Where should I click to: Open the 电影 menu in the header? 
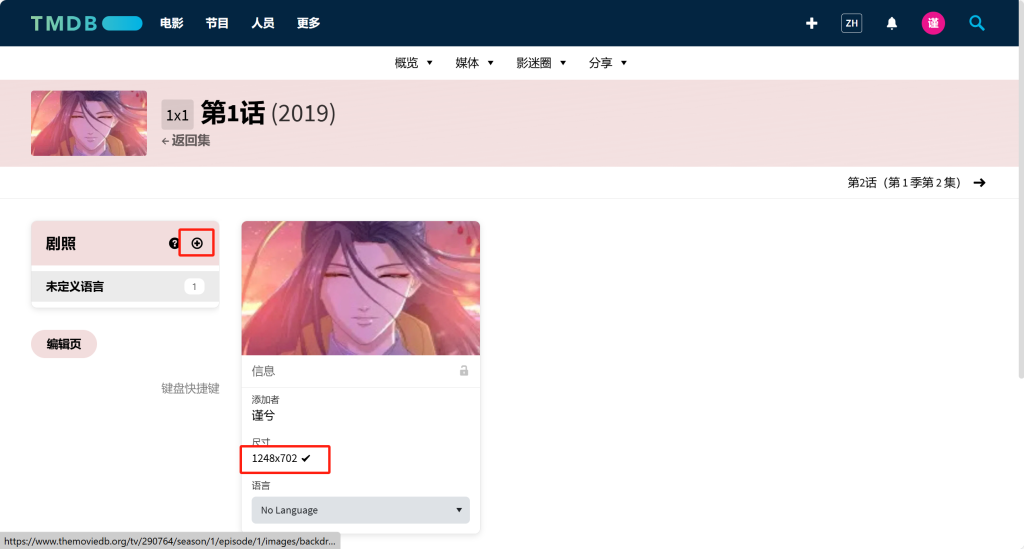click(x=172, y=24)
